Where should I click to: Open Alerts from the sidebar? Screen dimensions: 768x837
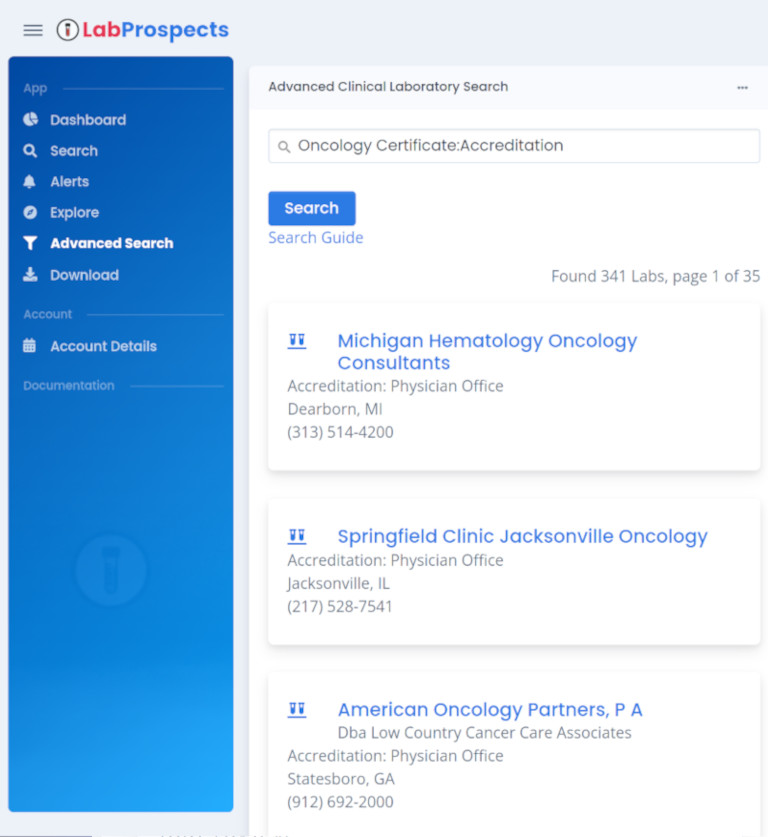tap(69, 181)
